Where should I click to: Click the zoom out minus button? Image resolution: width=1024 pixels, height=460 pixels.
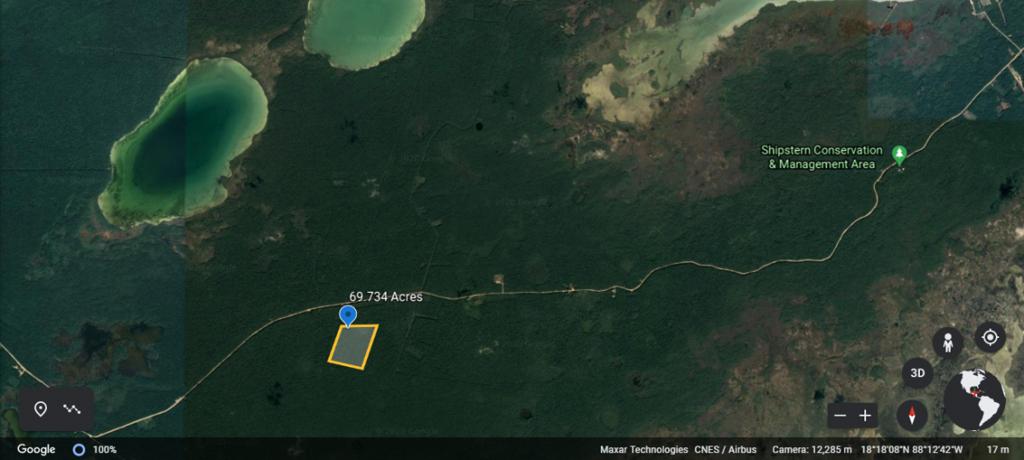coord(840,416)
